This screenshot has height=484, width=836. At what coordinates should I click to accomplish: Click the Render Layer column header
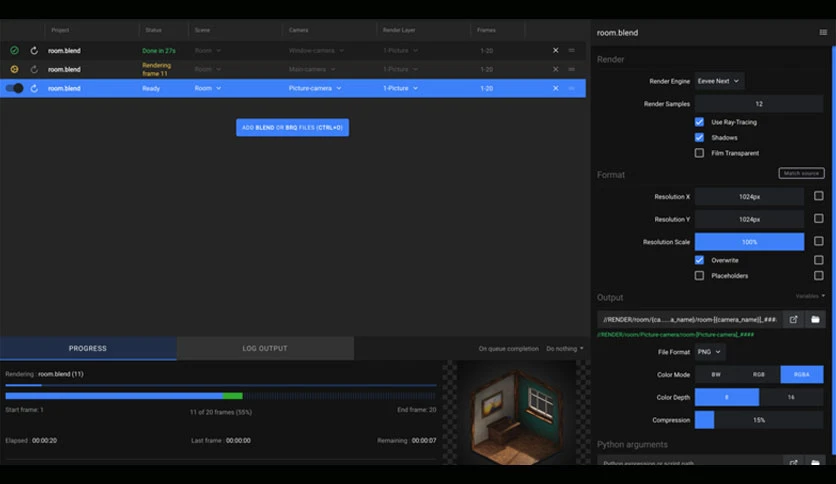(399, 30)
